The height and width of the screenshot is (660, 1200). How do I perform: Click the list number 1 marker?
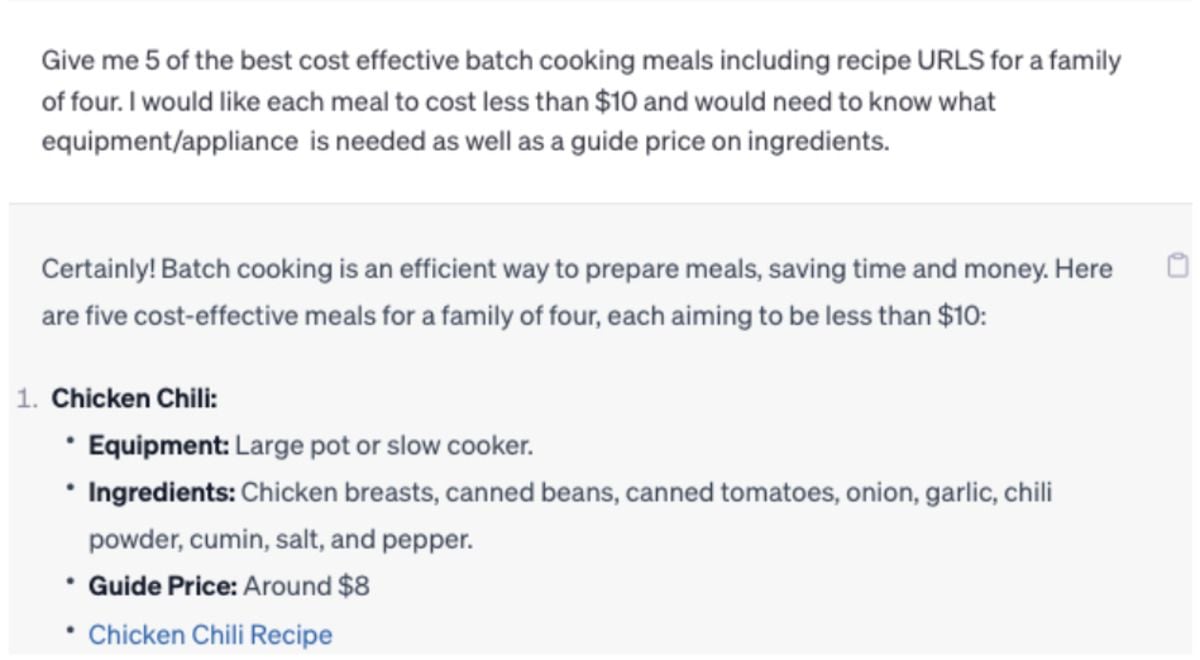28,399
